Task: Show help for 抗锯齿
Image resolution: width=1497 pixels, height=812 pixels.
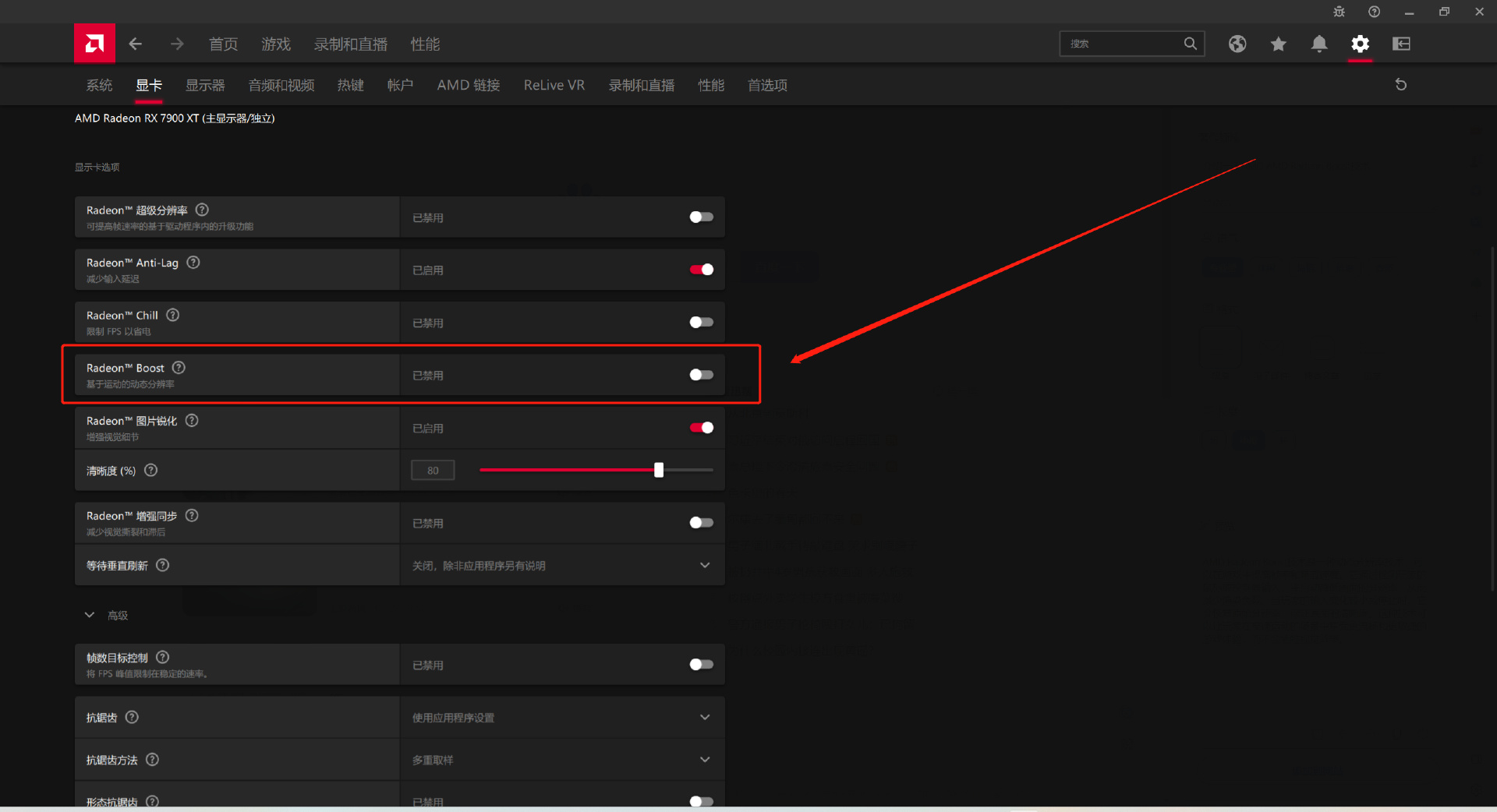Action: [x=132, y=717]
